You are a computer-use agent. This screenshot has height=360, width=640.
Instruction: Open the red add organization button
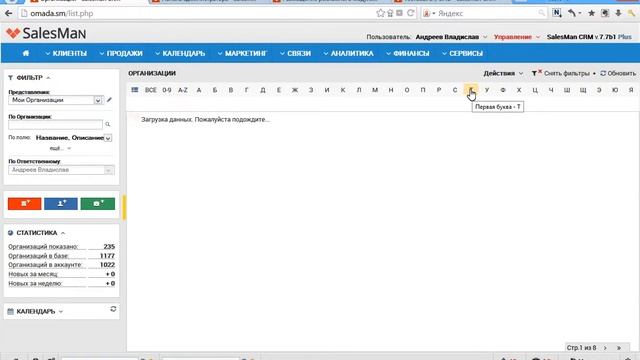[x=24, y=203]
